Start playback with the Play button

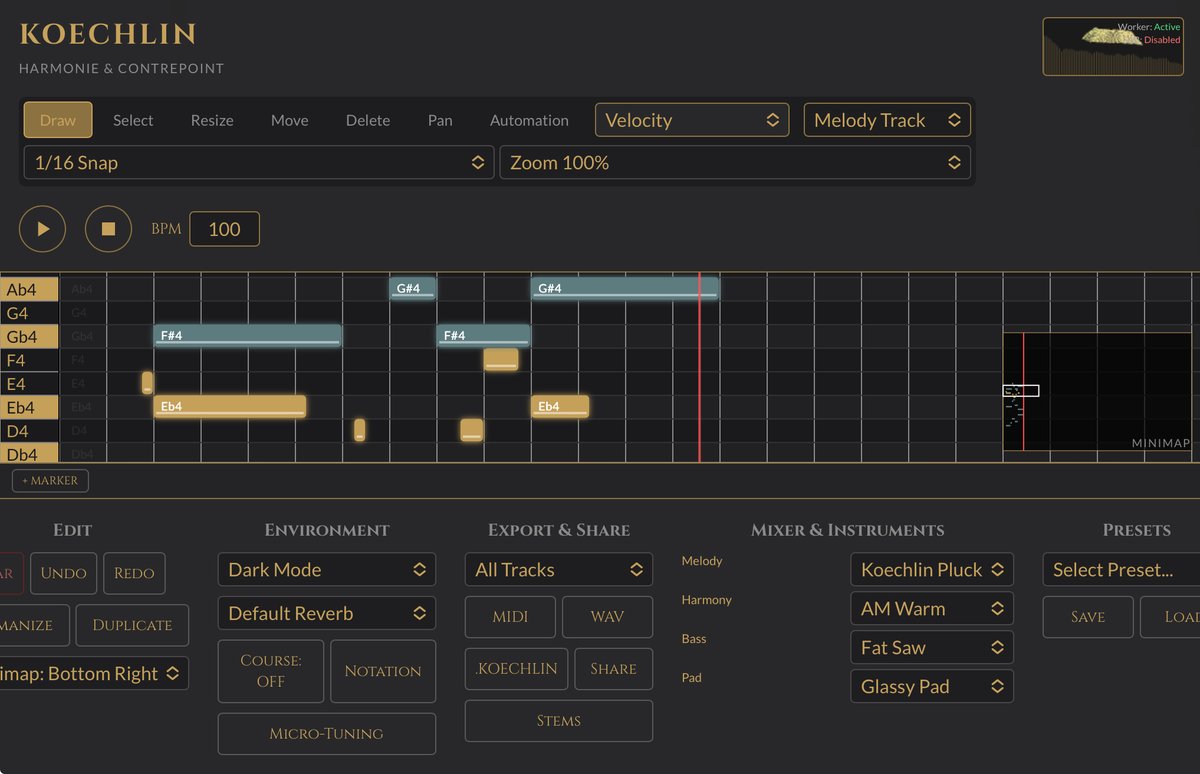[42, 229]
